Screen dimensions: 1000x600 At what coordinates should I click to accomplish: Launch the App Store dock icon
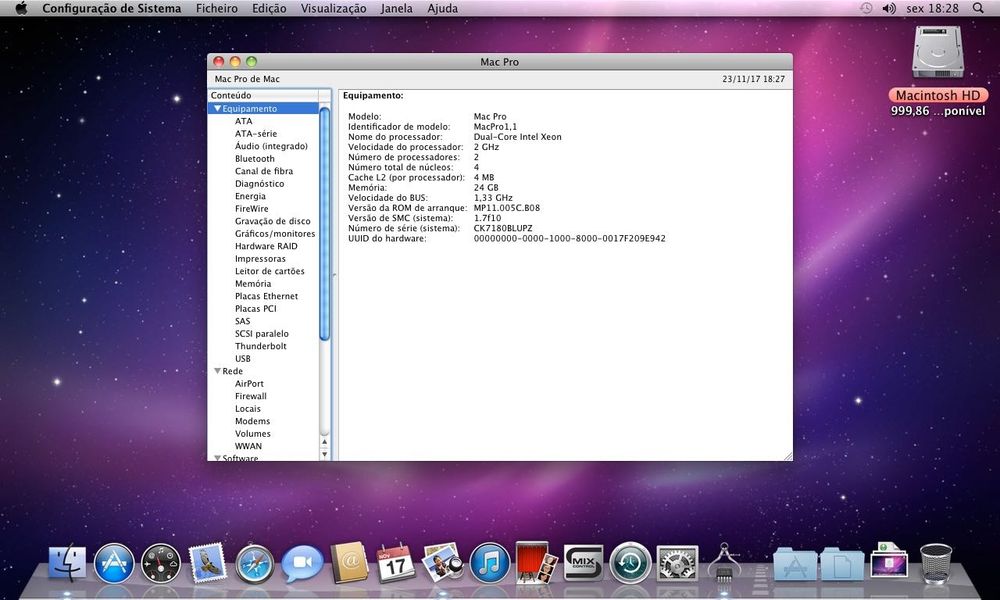click(x=114, y=564)
